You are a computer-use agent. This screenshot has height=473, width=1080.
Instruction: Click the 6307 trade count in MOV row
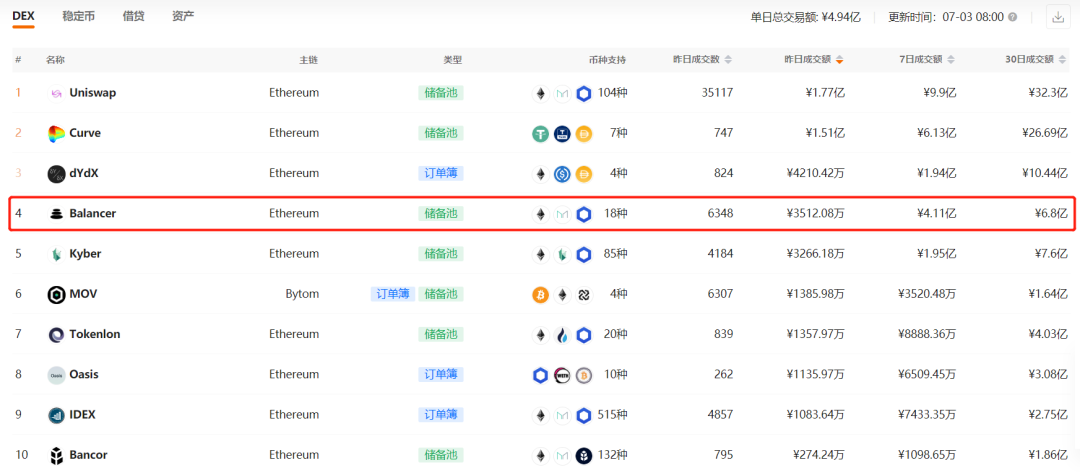point(720,294)
